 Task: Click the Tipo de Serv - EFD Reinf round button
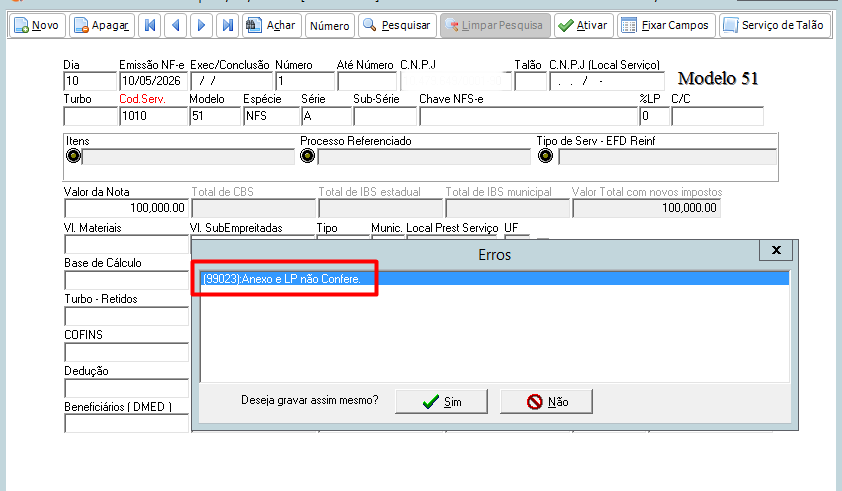pos(545,156)
